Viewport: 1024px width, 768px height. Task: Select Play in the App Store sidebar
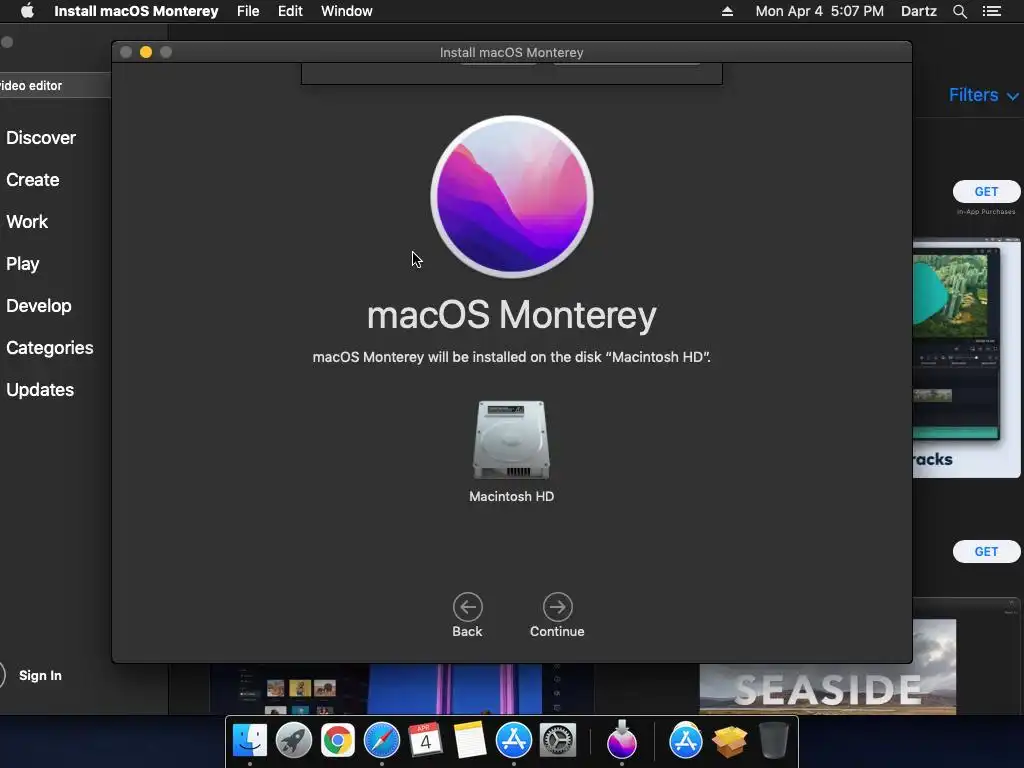(x=23, y=264)
